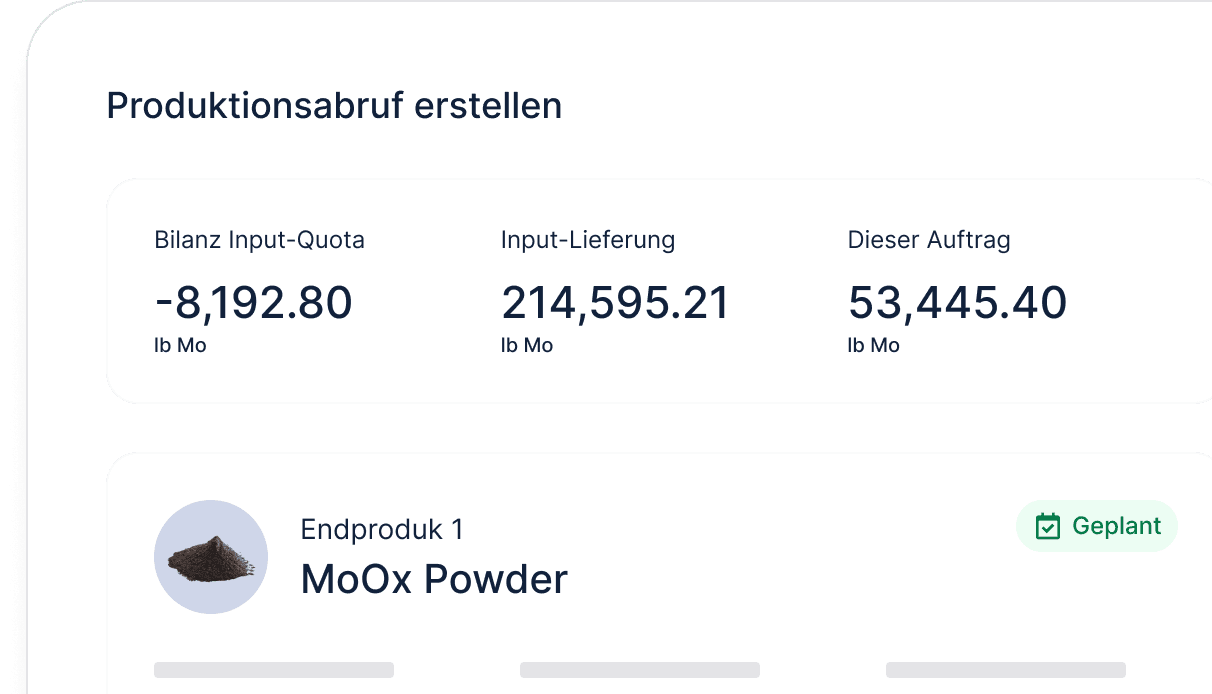The width and height of the screenshot is (1212, 694).
Task: Click the middle grey placeholder bar
Action: (x=640, y=670)
